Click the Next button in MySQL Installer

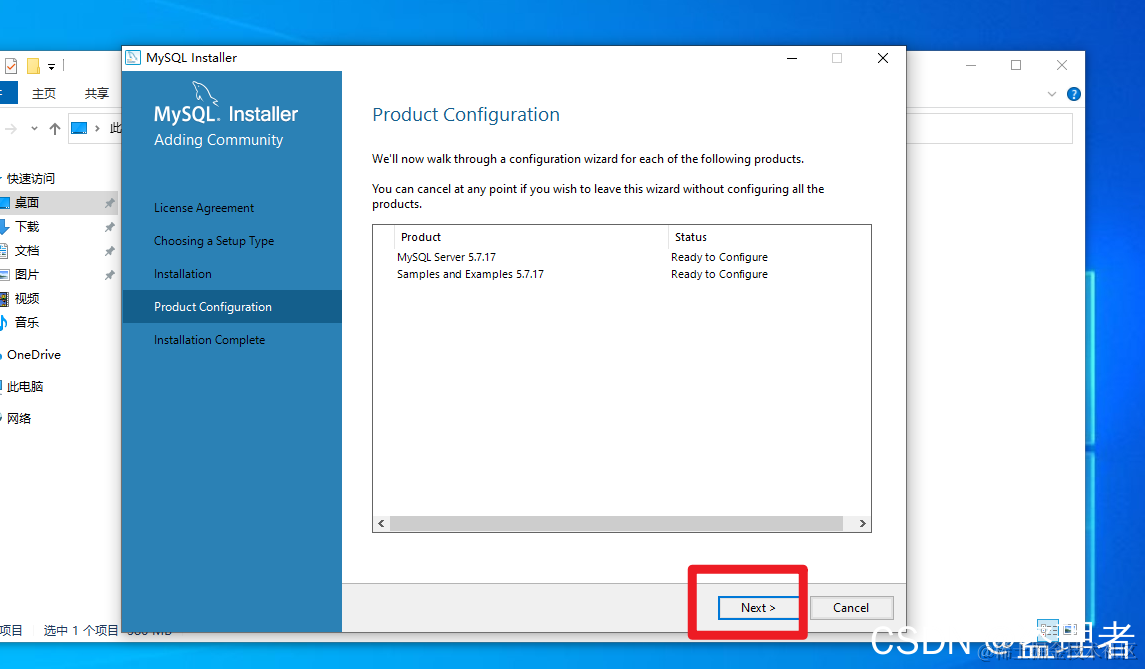[758, 608]
